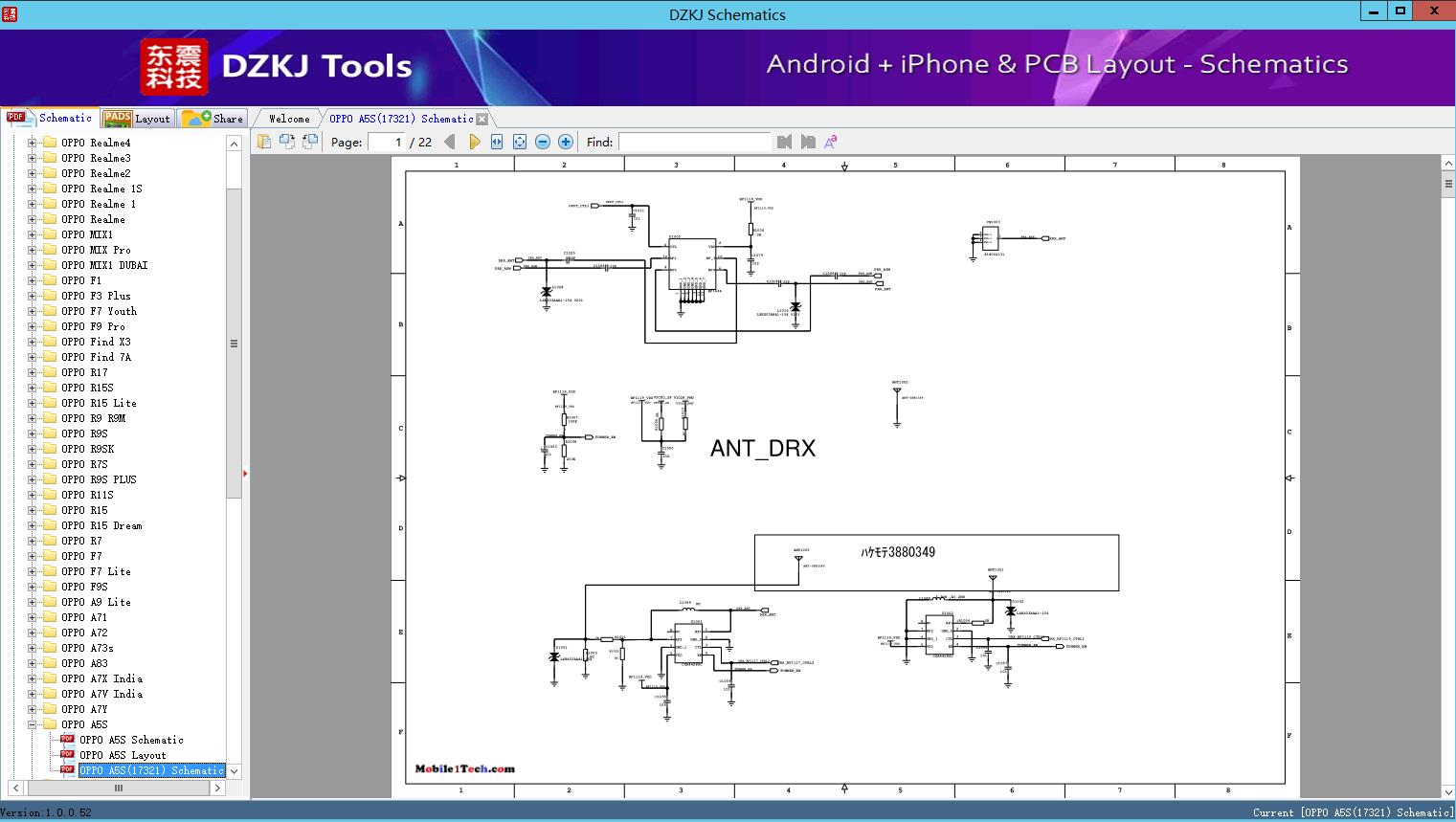1456x822 pixels.
Task: Click the find-next arrow on the toolbar
Action: pos(807,141)
